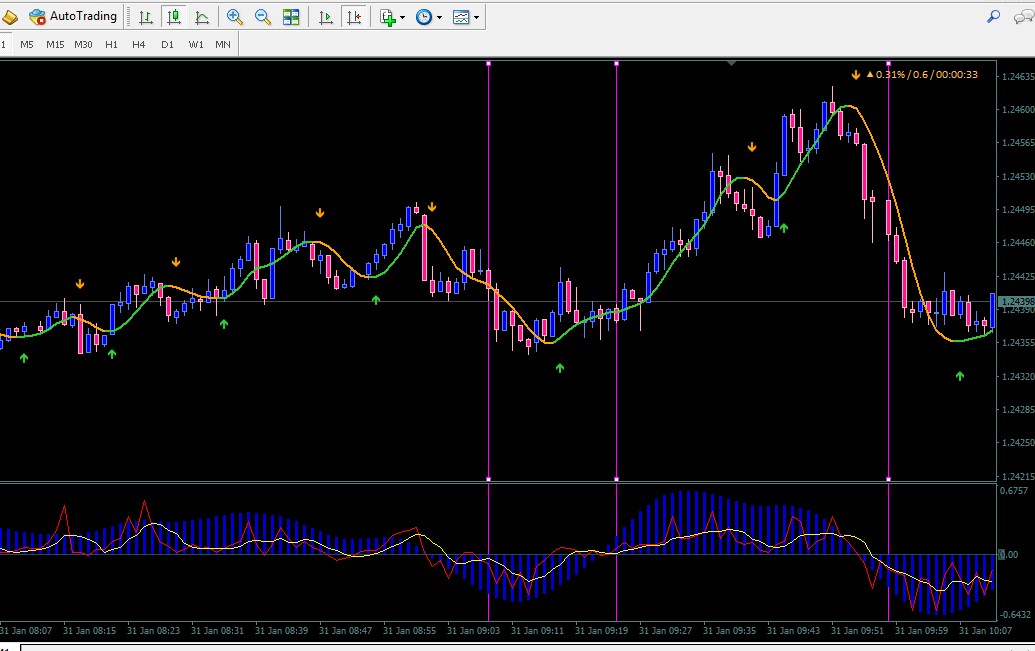Toggle the auto scroll chart icon
1035x651 pixels.
click(x=325, y=17)
